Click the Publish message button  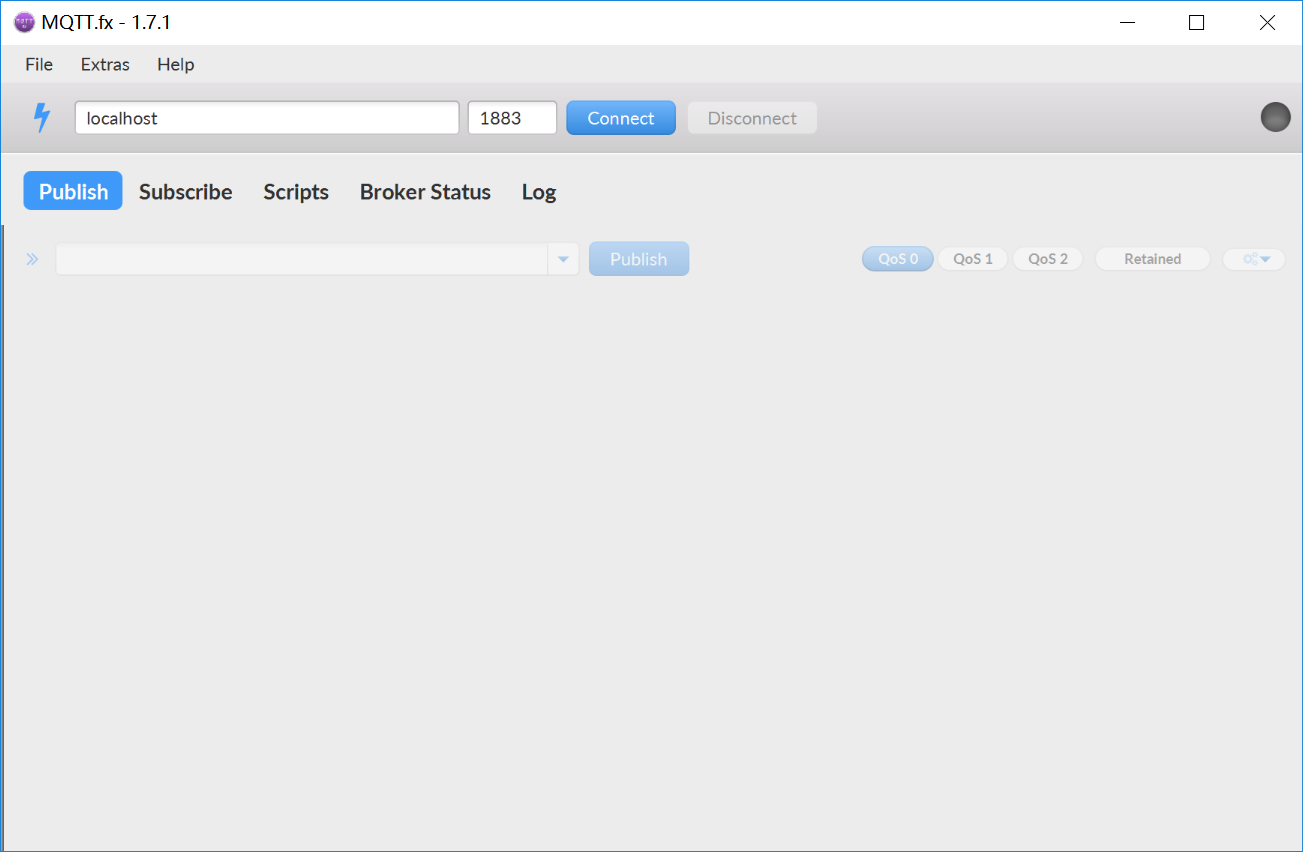pos(639,259)
